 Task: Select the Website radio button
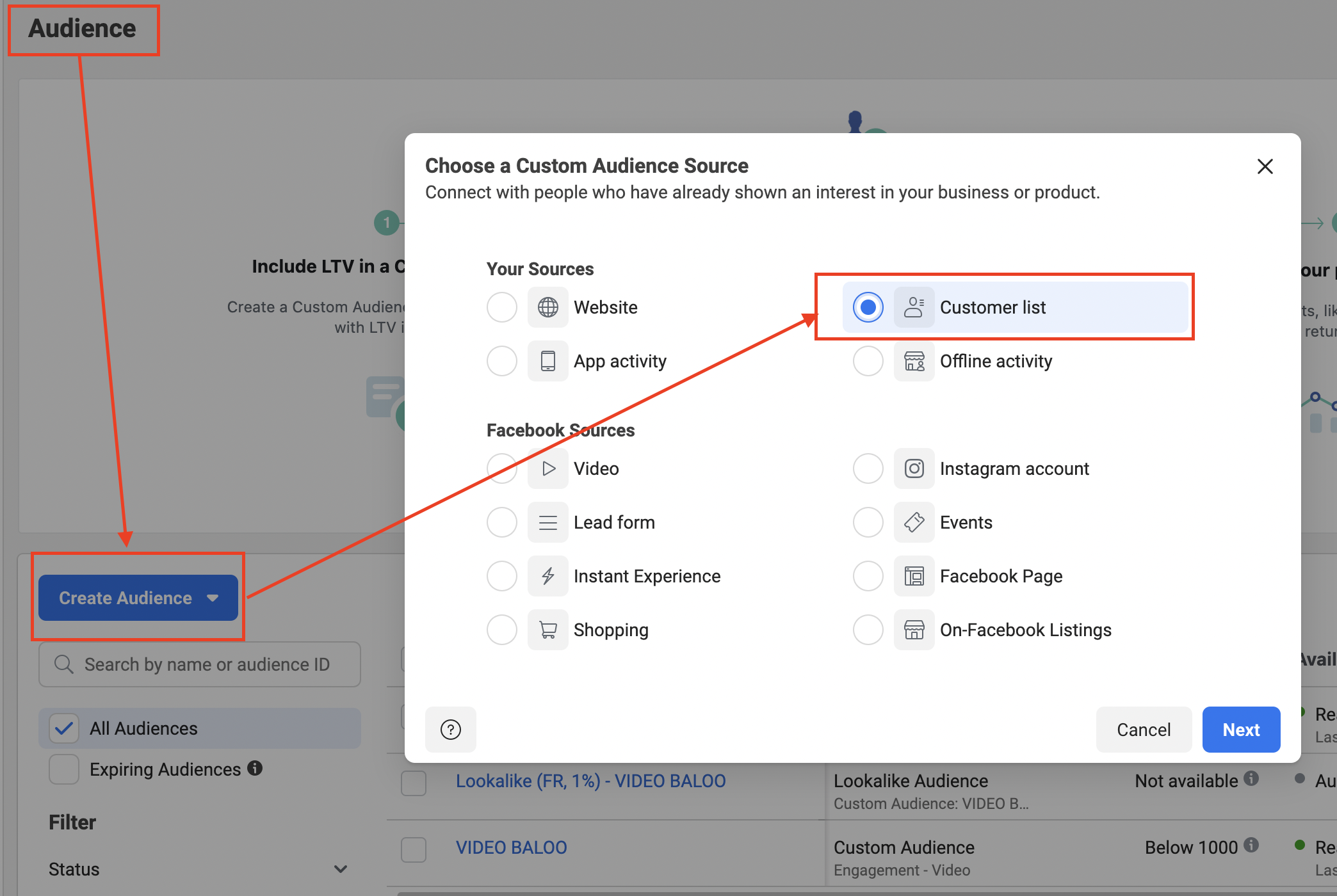502,307
